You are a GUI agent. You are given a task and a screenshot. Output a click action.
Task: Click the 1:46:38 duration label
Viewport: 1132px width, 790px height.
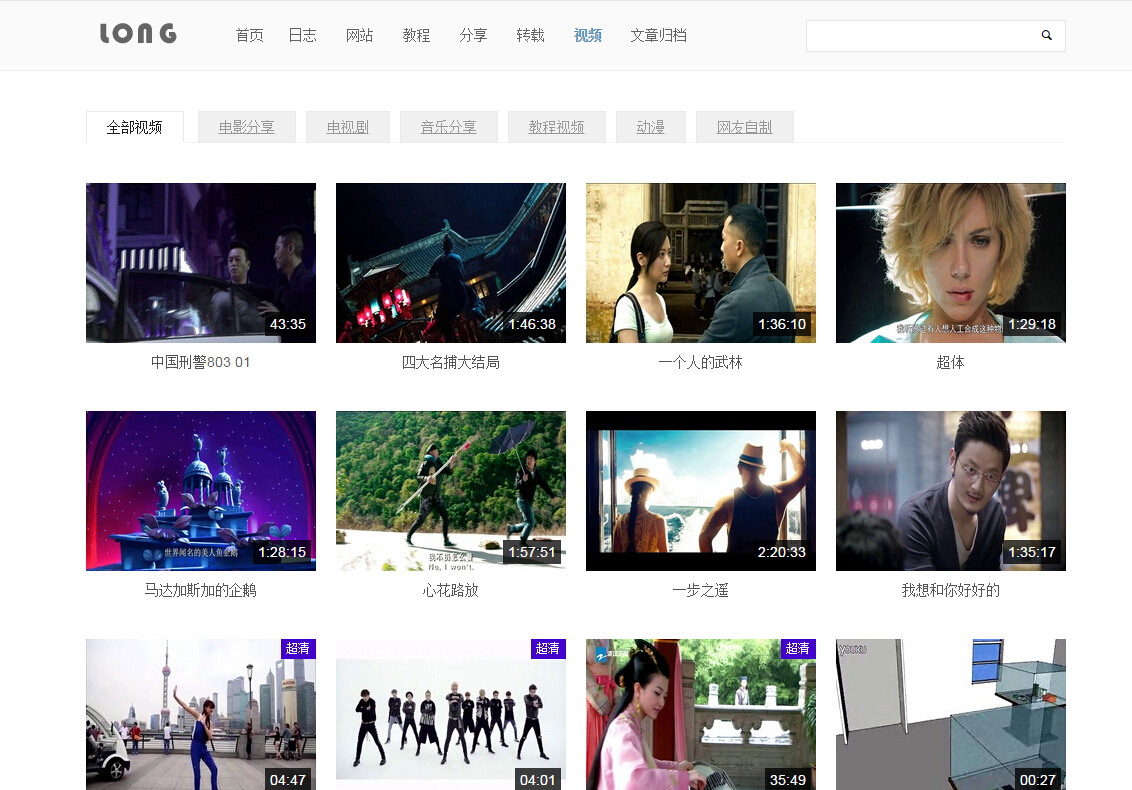pos(532,324)
